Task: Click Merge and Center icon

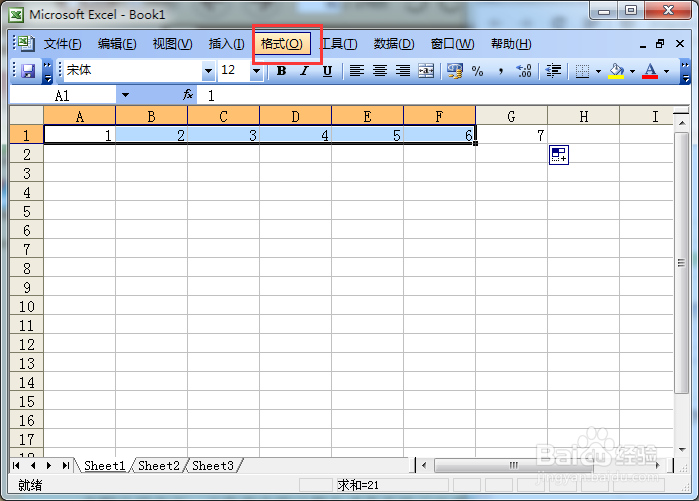Action: (x=426, y=71)
